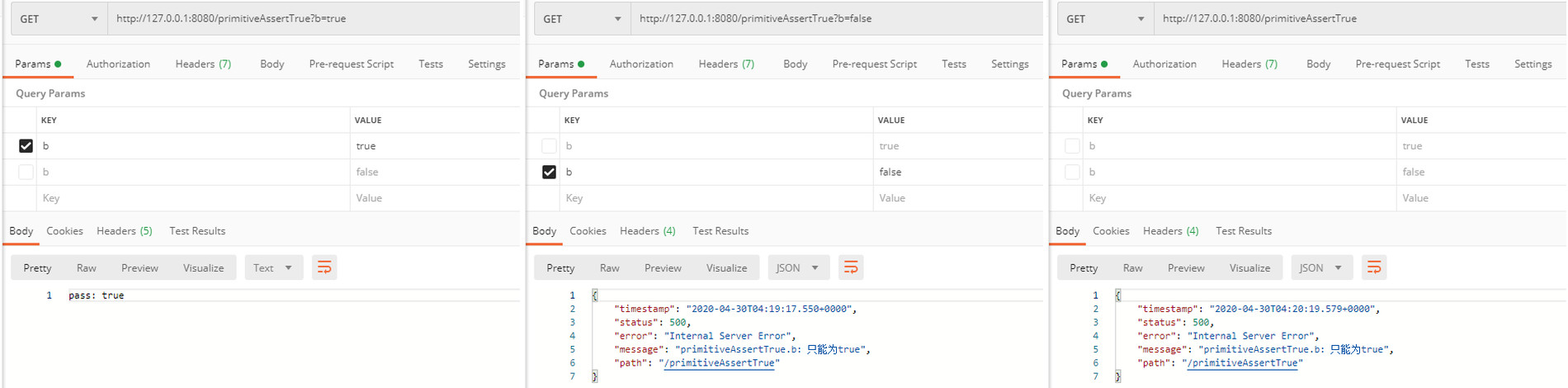Open the Text response format dropdown

pyautogui.click(x=273, y=267)
